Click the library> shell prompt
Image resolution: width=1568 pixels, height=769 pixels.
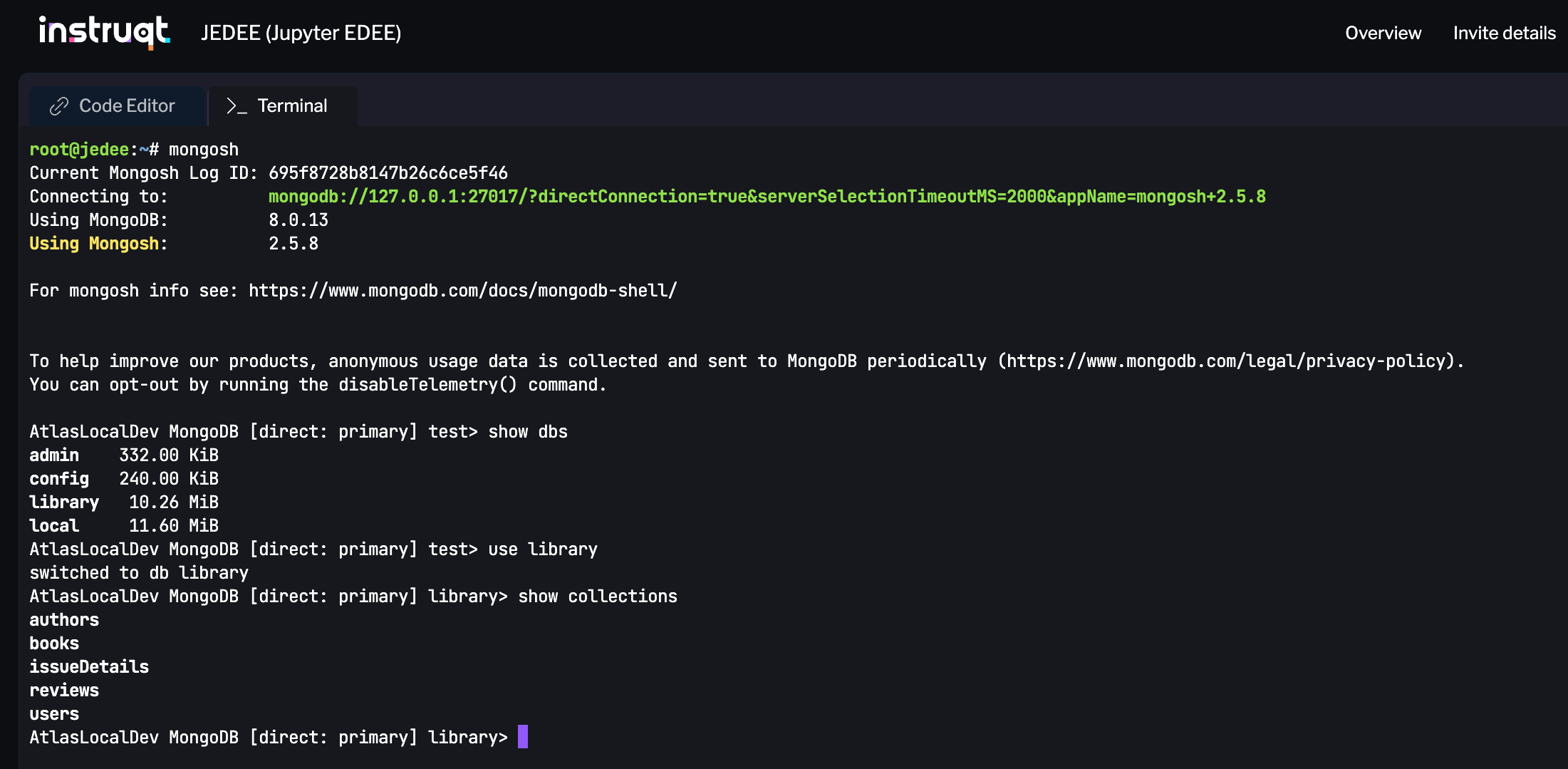point(467,737)
